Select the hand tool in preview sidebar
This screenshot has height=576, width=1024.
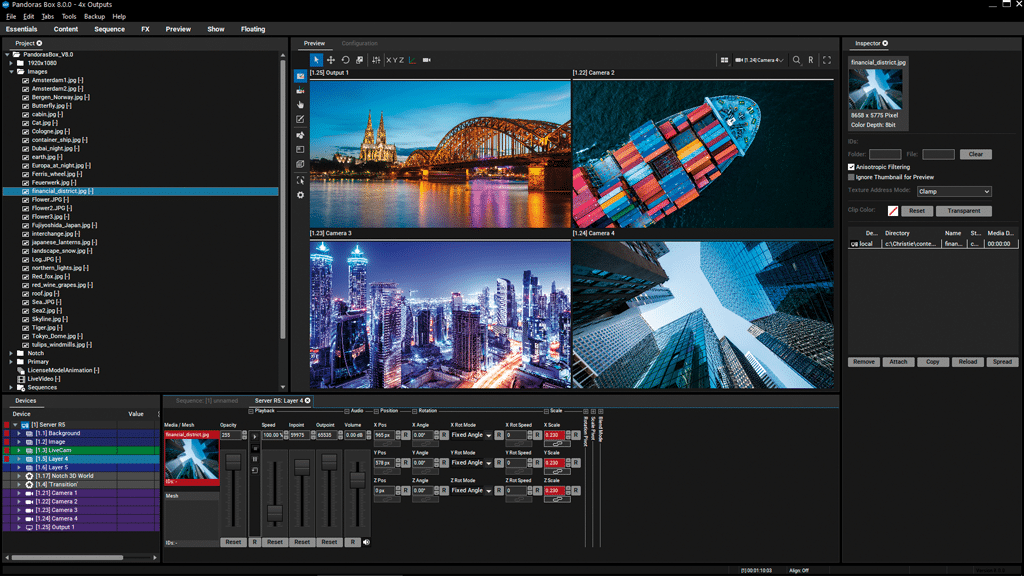click(300, 105)
